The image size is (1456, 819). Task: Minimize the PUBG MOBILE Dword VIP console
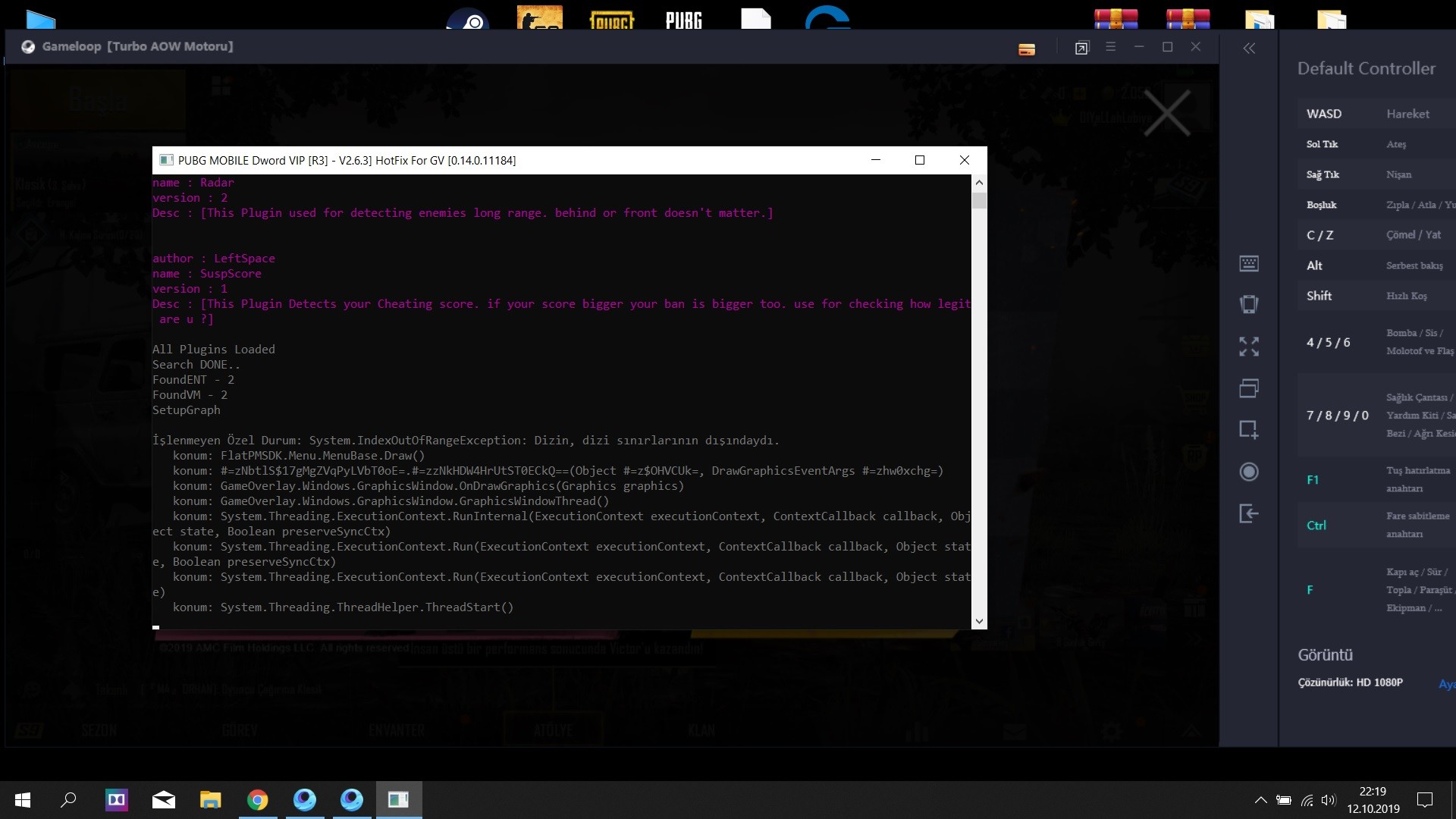pyautogui.click(x=876, y=160)
